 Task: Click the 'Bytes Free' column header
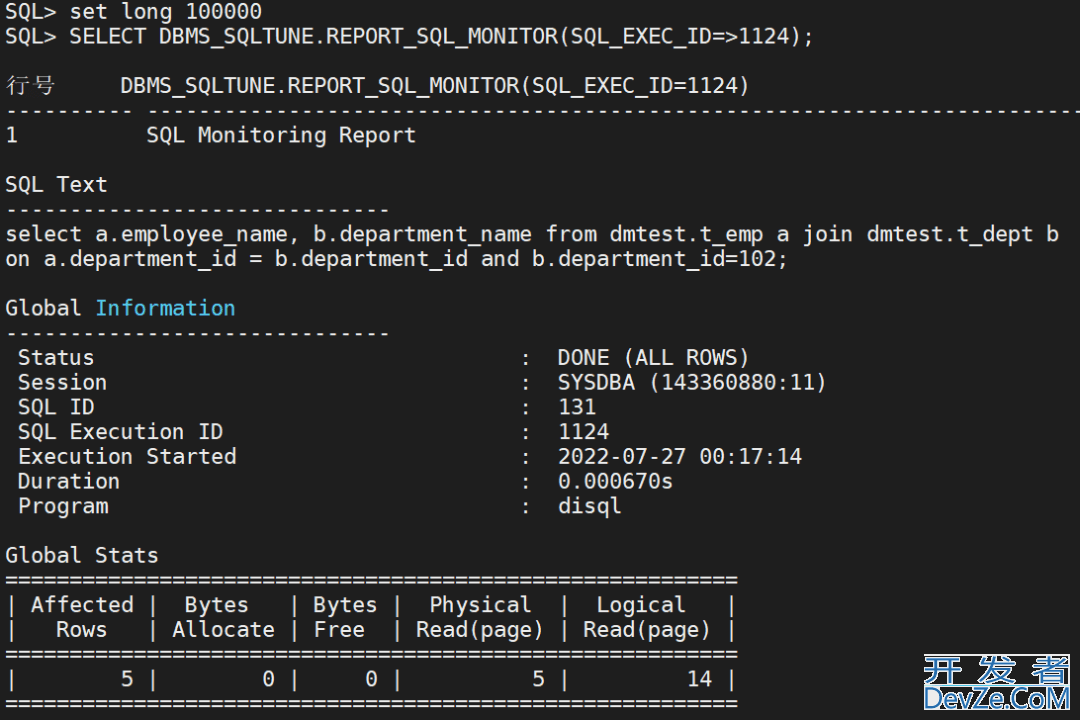tap(345, 617)
